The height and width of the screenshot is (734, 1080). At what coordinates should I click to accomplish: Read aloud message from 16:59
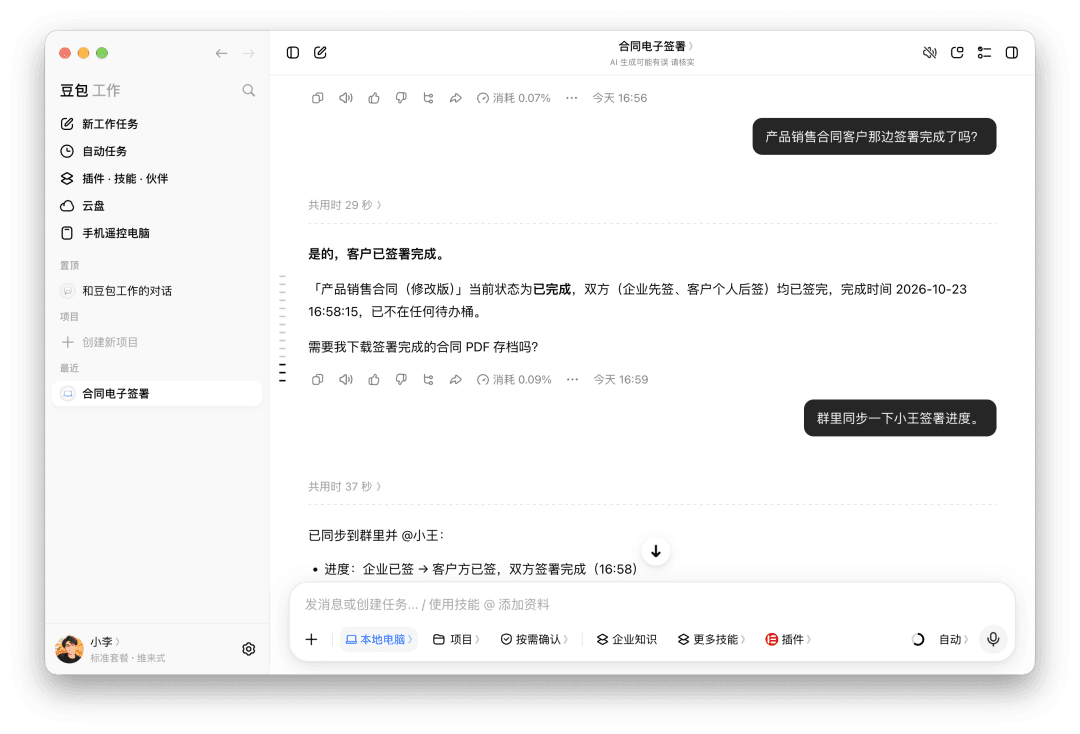coord(346,379)
